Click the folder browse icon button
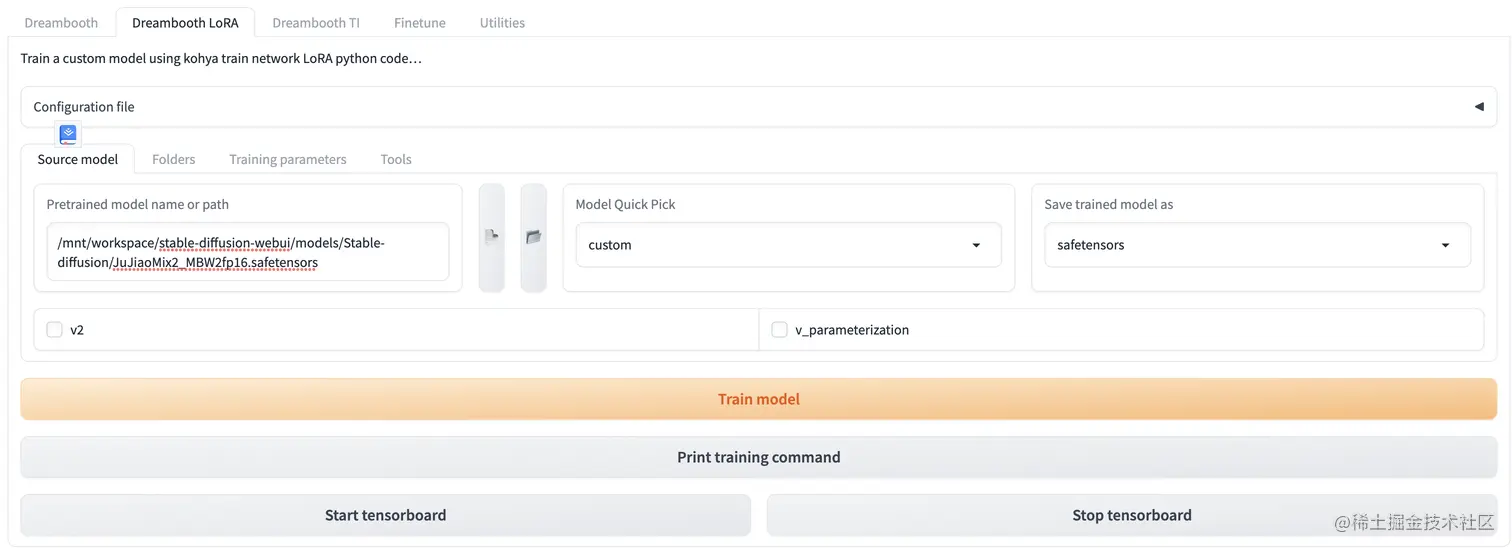The image size is (1512, 550). (x=534, y=237)
